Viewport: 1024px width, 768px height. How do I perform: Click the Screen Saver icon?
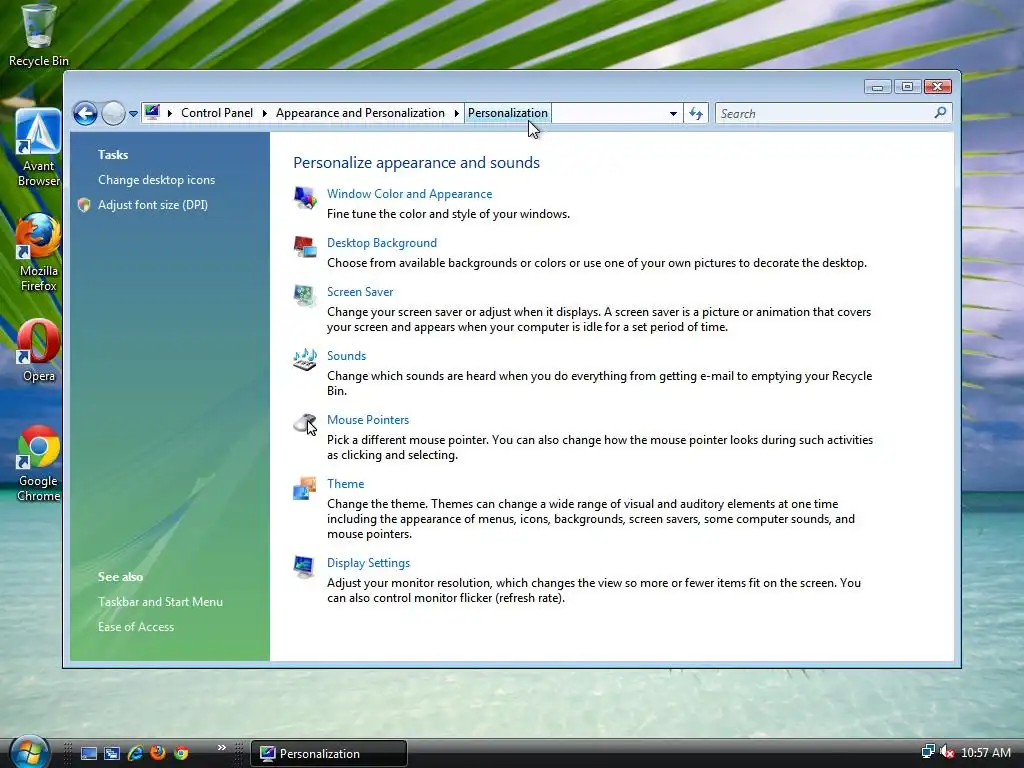point(304,295)
